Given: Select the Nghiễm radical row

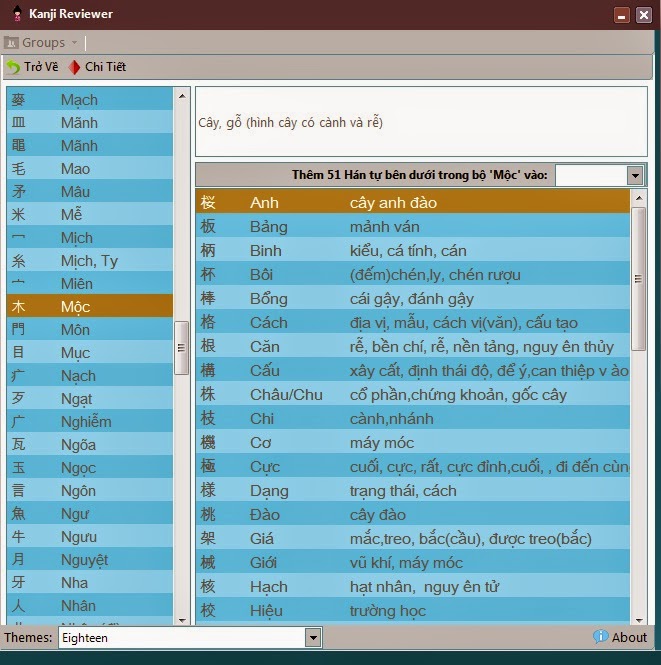Looking at the screenshot, I should tap(90, 422).
